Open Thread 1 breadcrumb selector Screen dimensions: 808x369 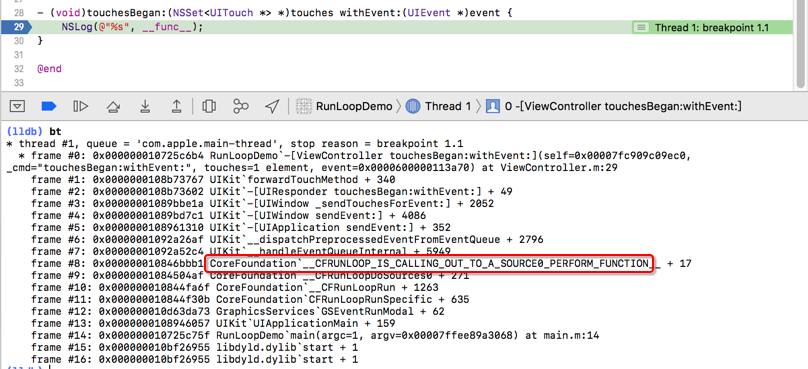coord(439,107)
